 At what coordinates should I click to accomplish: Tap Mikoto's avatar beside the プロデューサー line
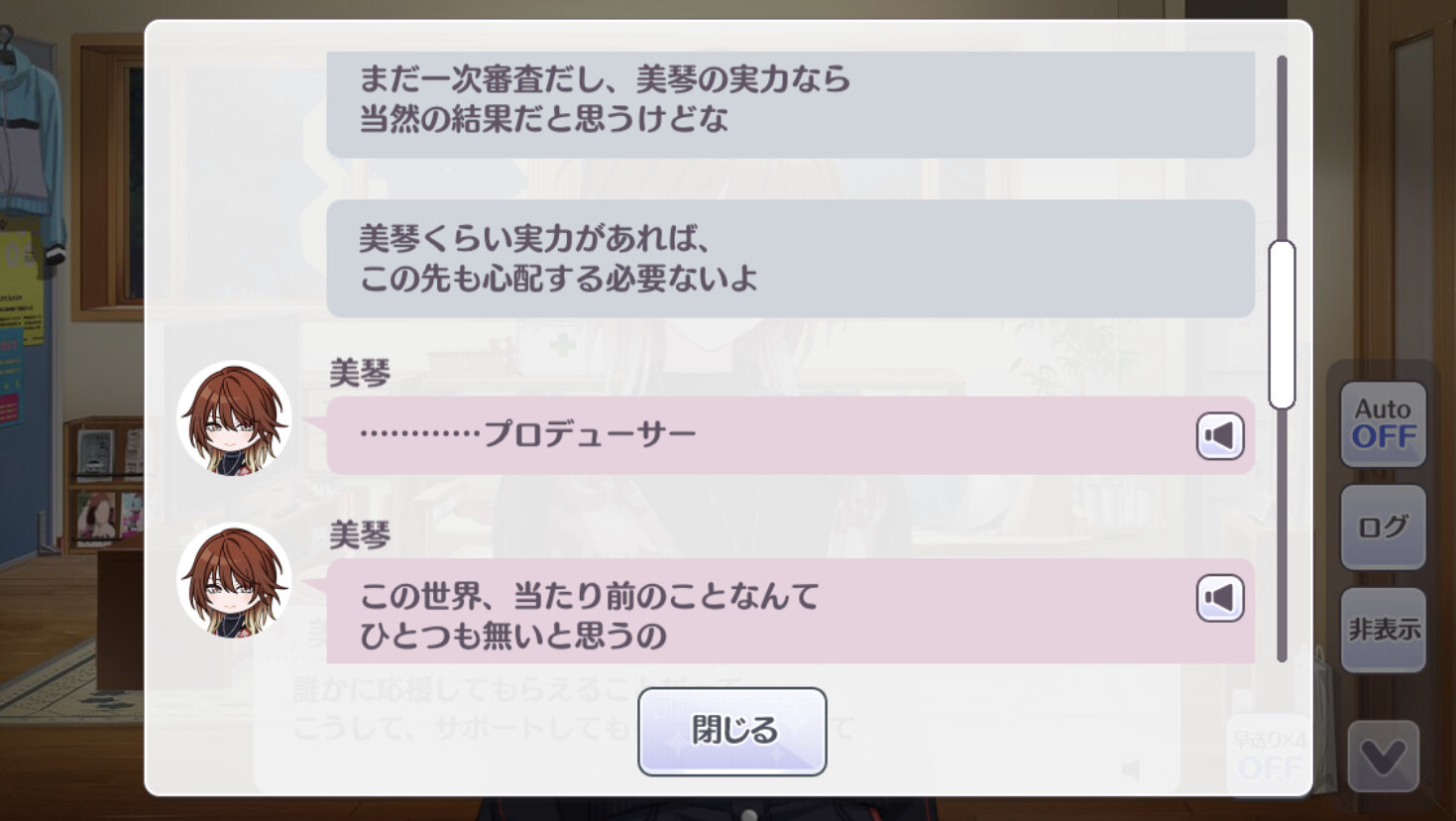click(234, 418)
